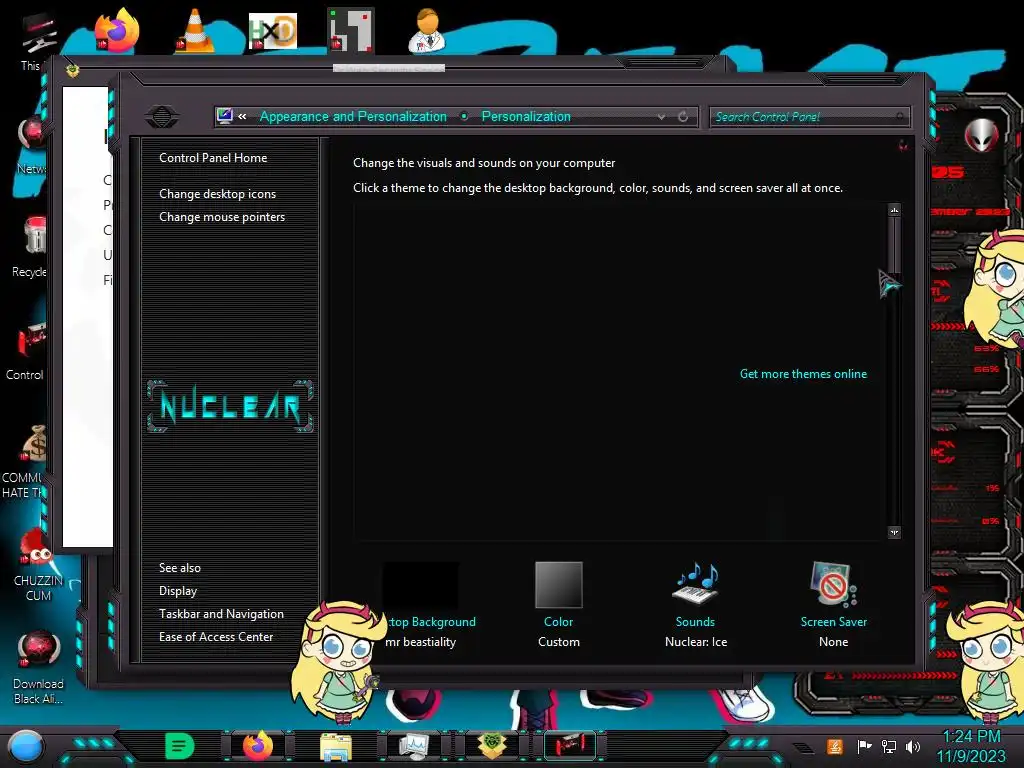1024x768 pixels.
Task: Go to Control Panel Home
Action: 213,157
